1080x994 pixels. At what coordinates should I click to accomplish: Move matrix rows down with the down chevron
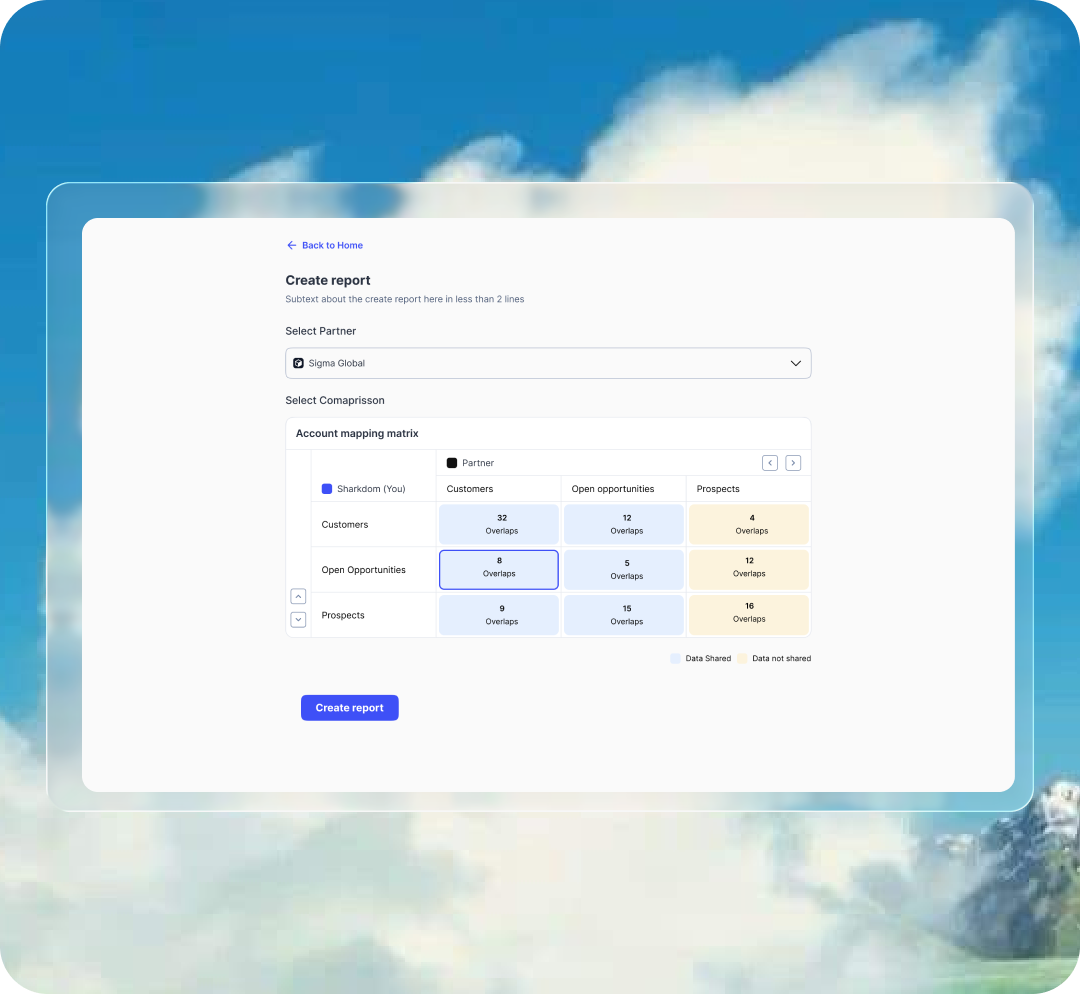pos(298,619)
